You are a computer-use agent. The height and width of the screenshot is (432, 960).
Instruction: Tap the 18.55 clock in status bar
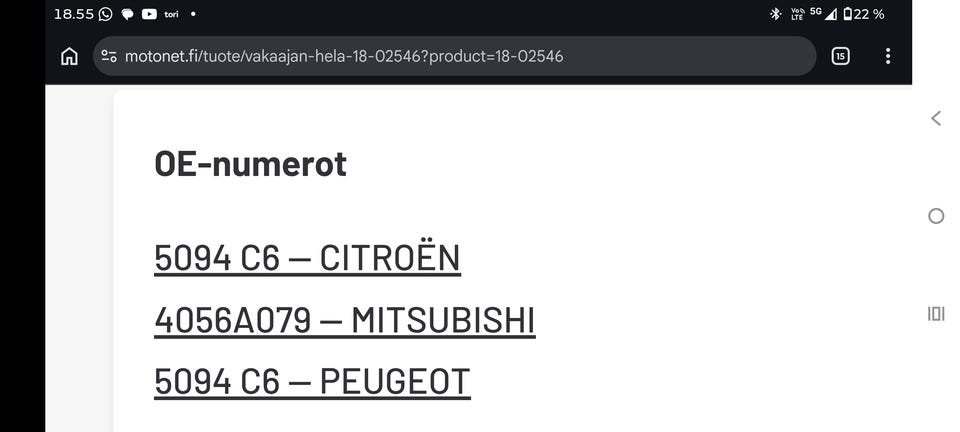pyautogui.click(x=73, y=14)
